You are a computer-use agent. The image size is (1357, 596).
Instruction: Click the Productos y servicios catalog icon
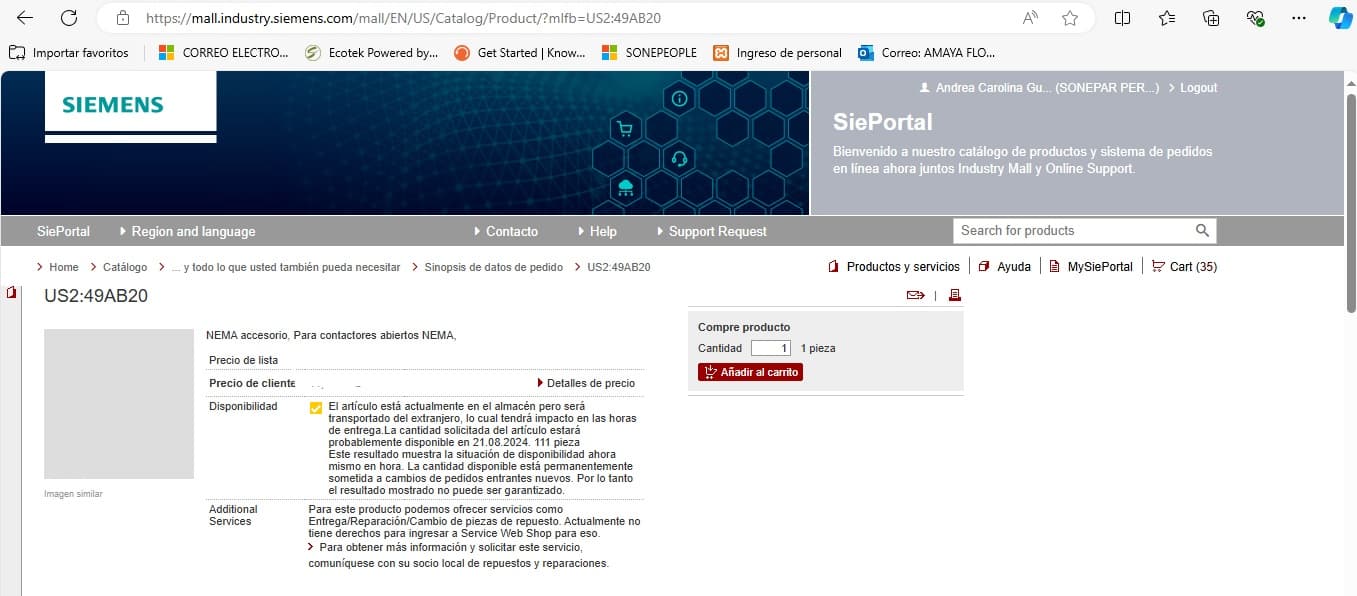[x=833, y=266]
